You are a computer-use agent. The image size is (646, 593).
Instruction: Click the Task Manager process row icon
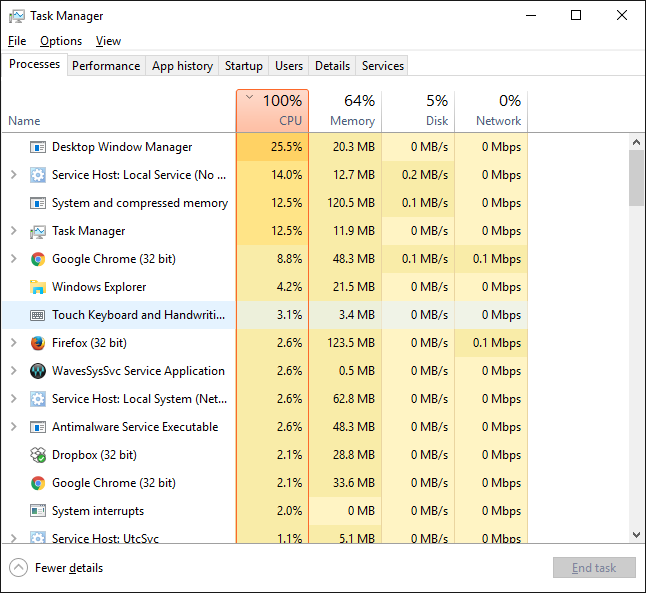click(x=38, y=231)
